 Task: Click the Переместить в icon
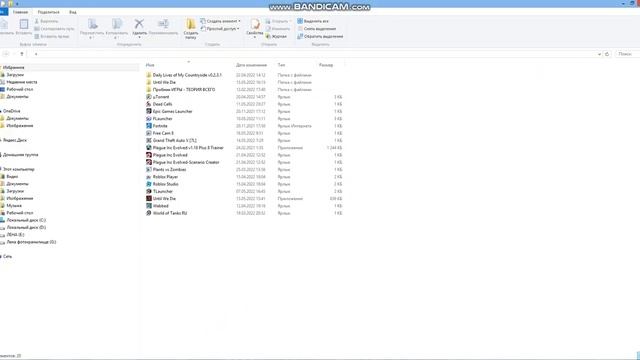pos(92,24)
